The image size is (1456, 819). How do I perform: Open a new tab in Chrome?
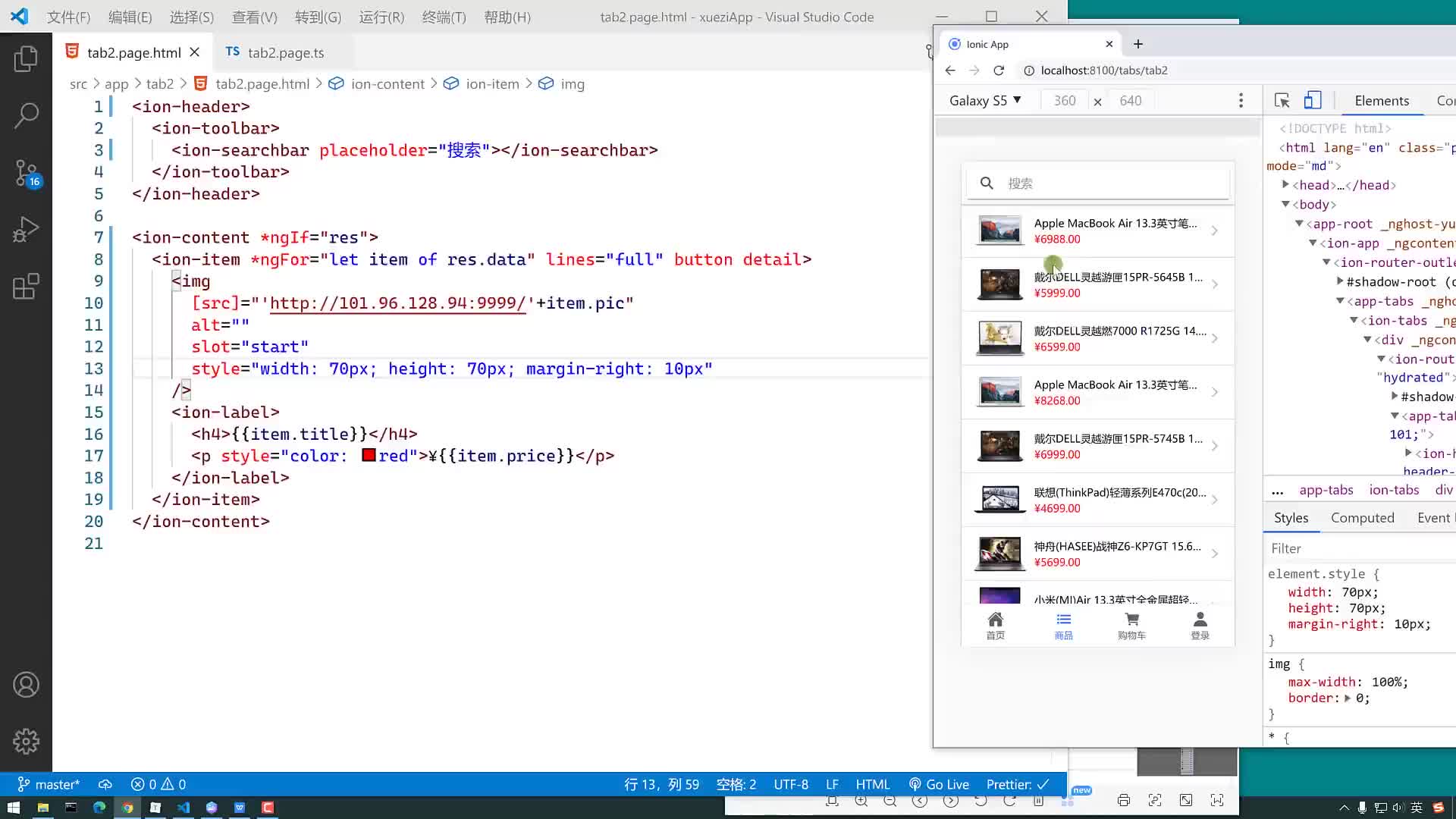pos(1138,44)
